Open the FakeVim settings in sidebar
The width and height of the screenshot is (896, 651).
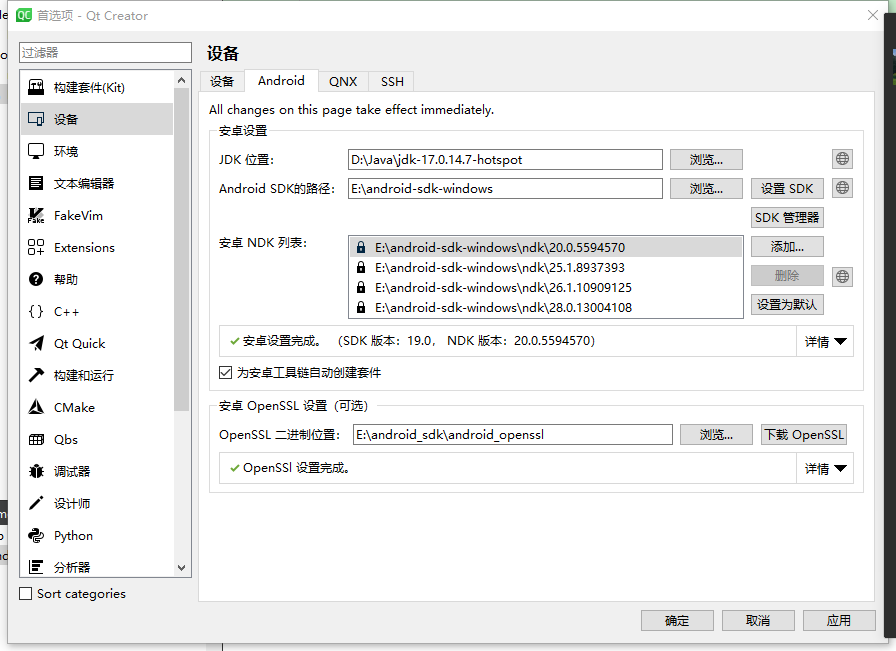(x=73, y=215)
